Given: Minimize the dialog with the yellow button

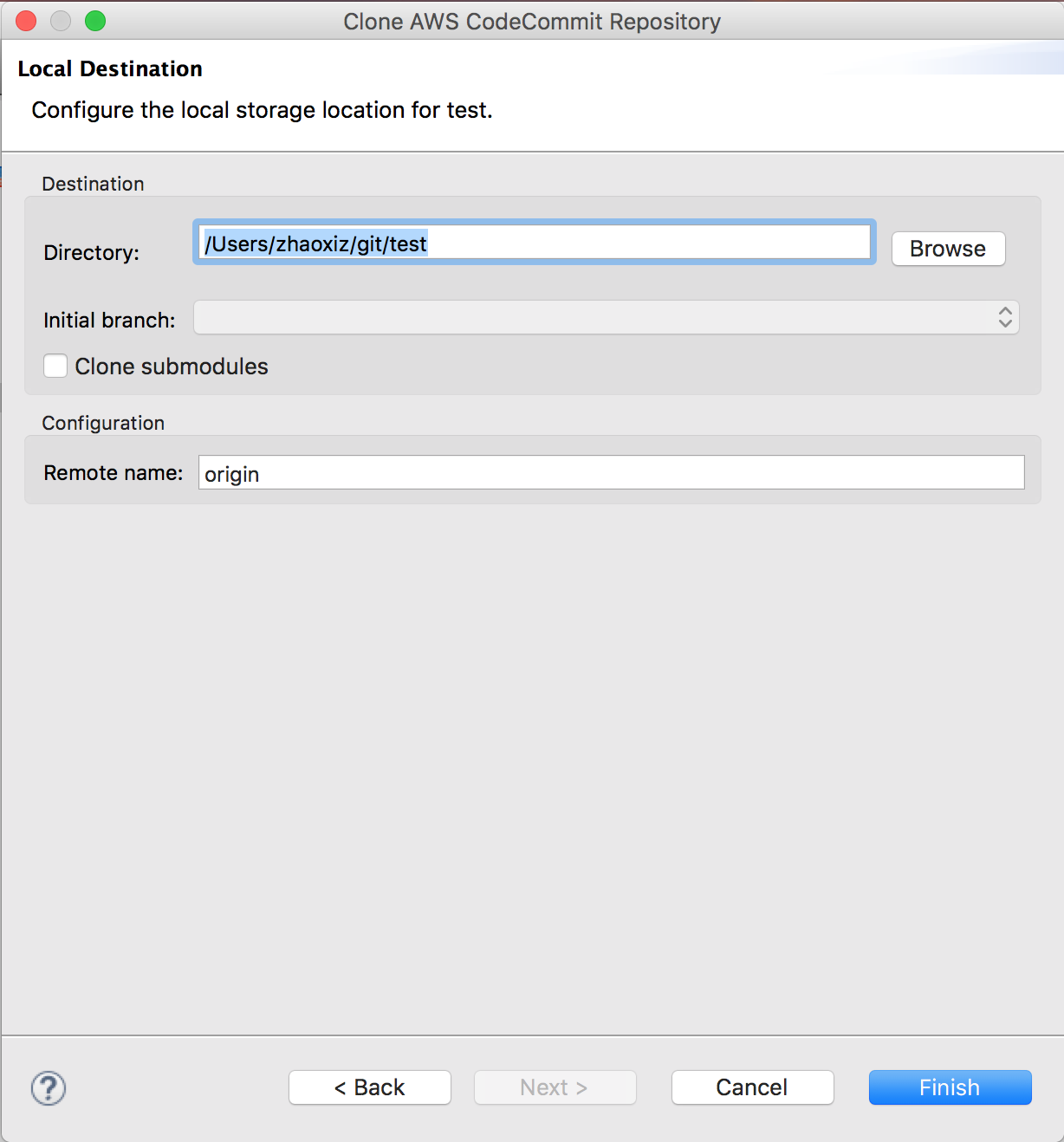Looking at the screenshot, I should pyautogui.click(x=61, y=21).
